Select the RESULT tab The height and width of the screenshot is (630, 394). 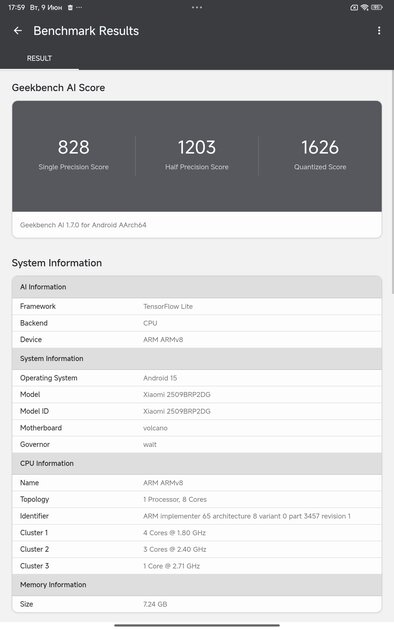[x=39, y=58]
